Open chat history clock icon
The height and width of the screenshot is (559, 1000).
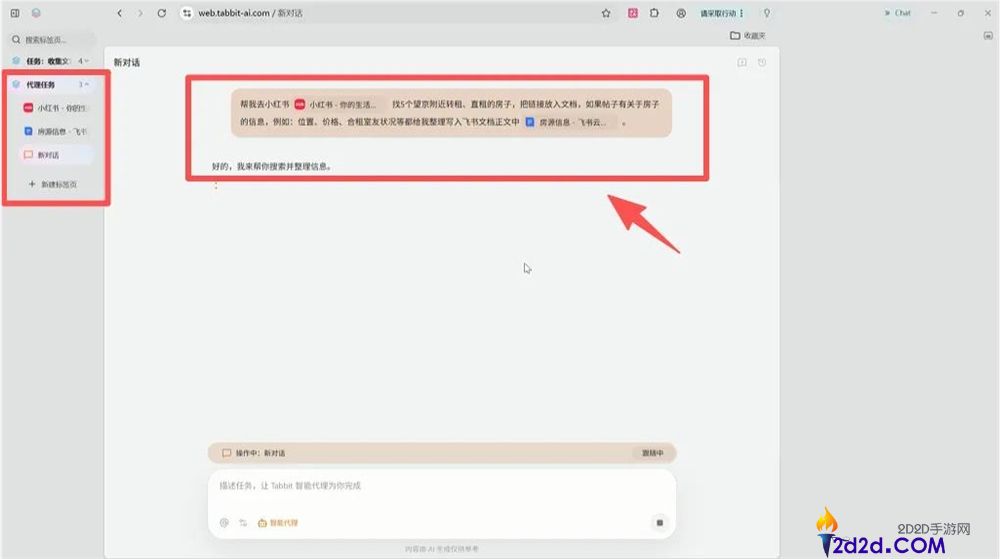(x=762, y=62)
